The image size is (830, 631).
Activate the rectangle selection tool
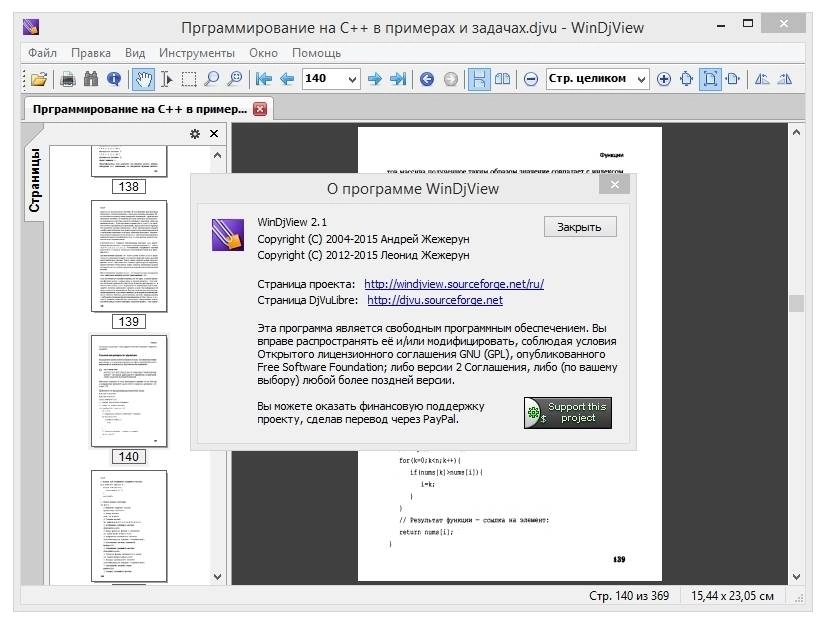(189, 79)
